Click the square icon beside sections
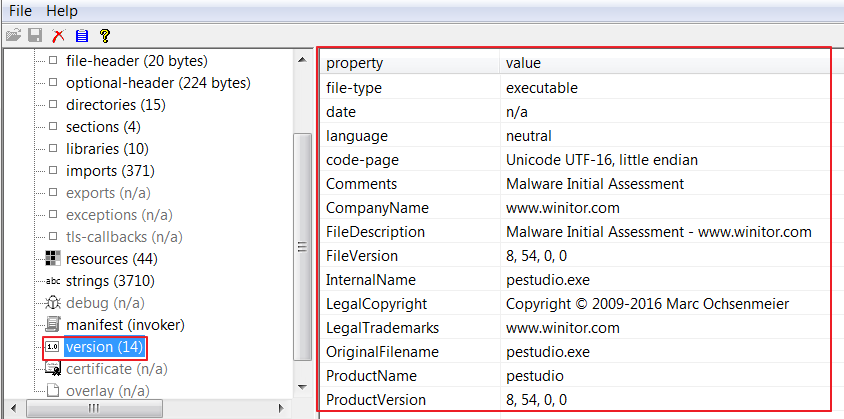This screenshot has width=844, height=419. tap(53, 127)
